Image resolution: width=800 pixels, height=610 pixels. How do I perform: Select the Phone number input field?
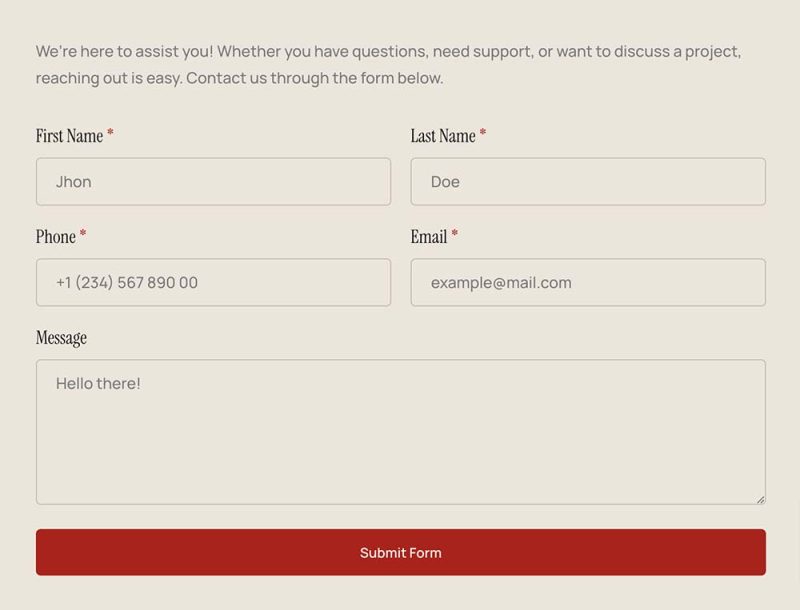tap(213, 283)
